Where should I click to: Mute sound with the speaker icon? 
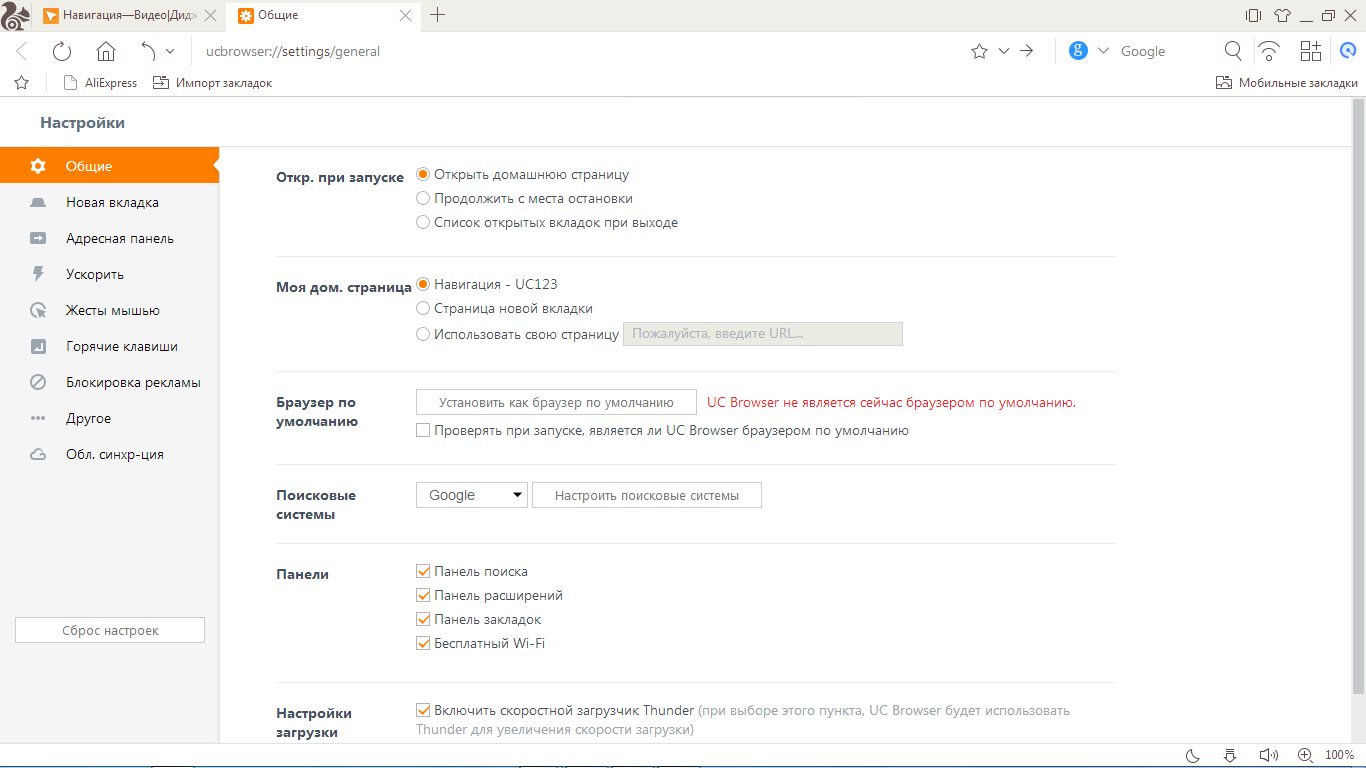[x=1268, y=755]
